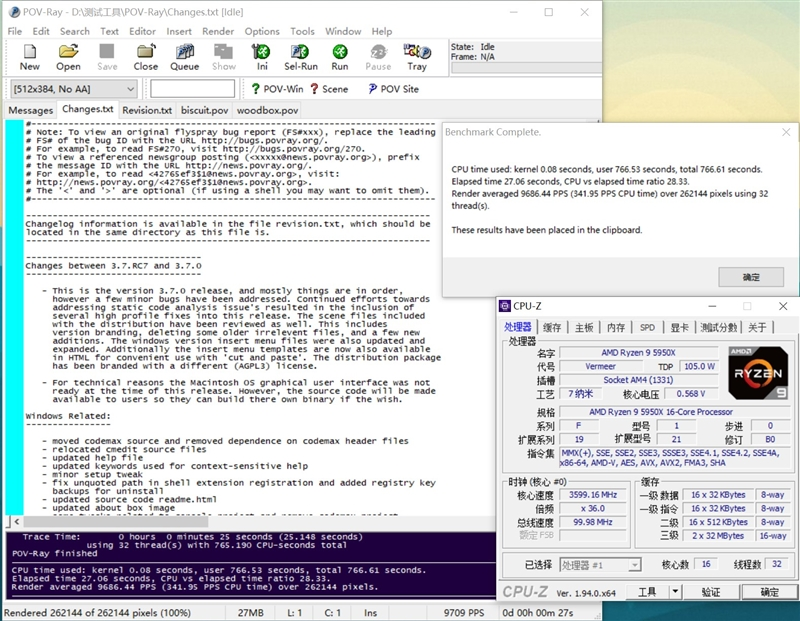Image resolution: width=800 pixels, height=621 pixels.
Task: Open the Help menu
Action: (x=382, y=31)
